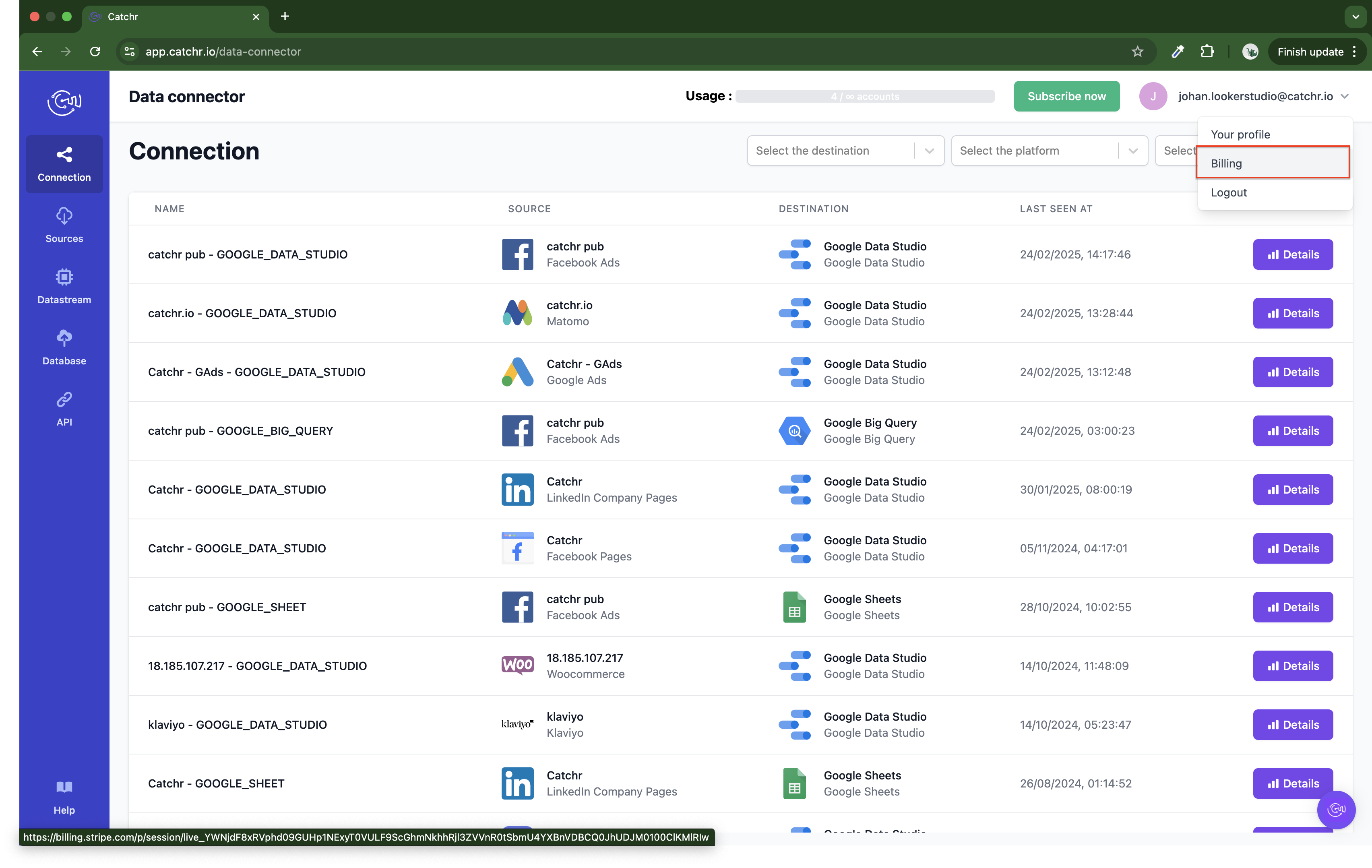Open the Connection sidebar section
The width and height of the screenshot is (1372, 868).
[x=64, y=164]
